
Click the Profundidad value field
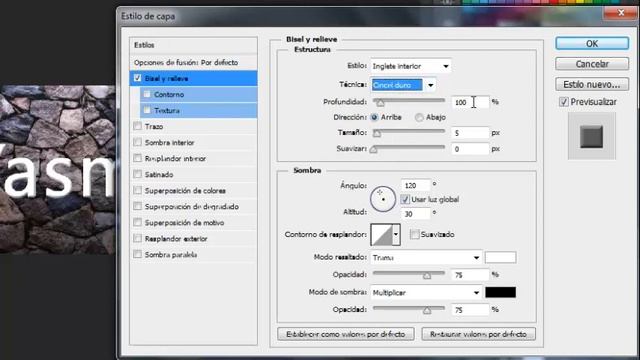click(470, 102)
